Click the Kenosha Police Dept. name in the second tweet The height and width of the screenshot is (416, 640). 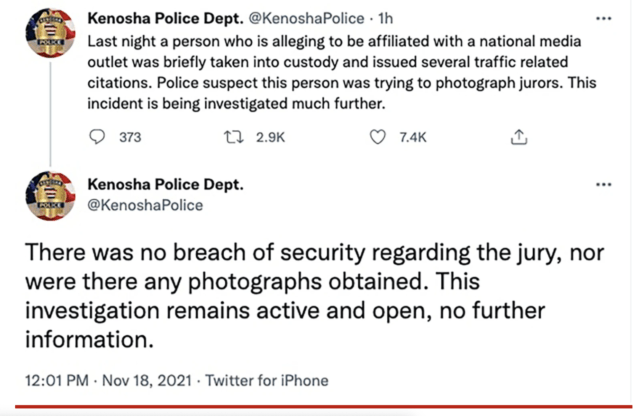coord(165,185)
